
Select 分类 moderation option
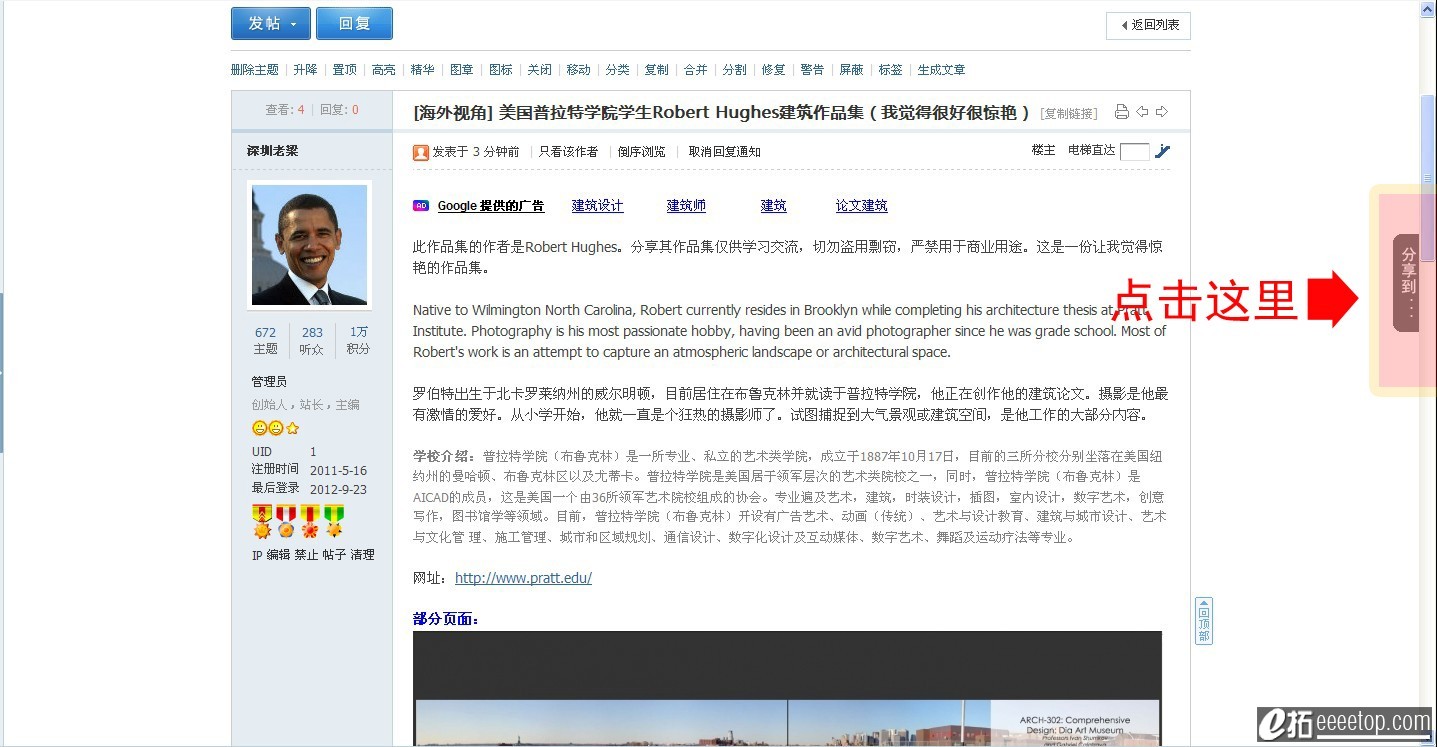click(618, 70)
